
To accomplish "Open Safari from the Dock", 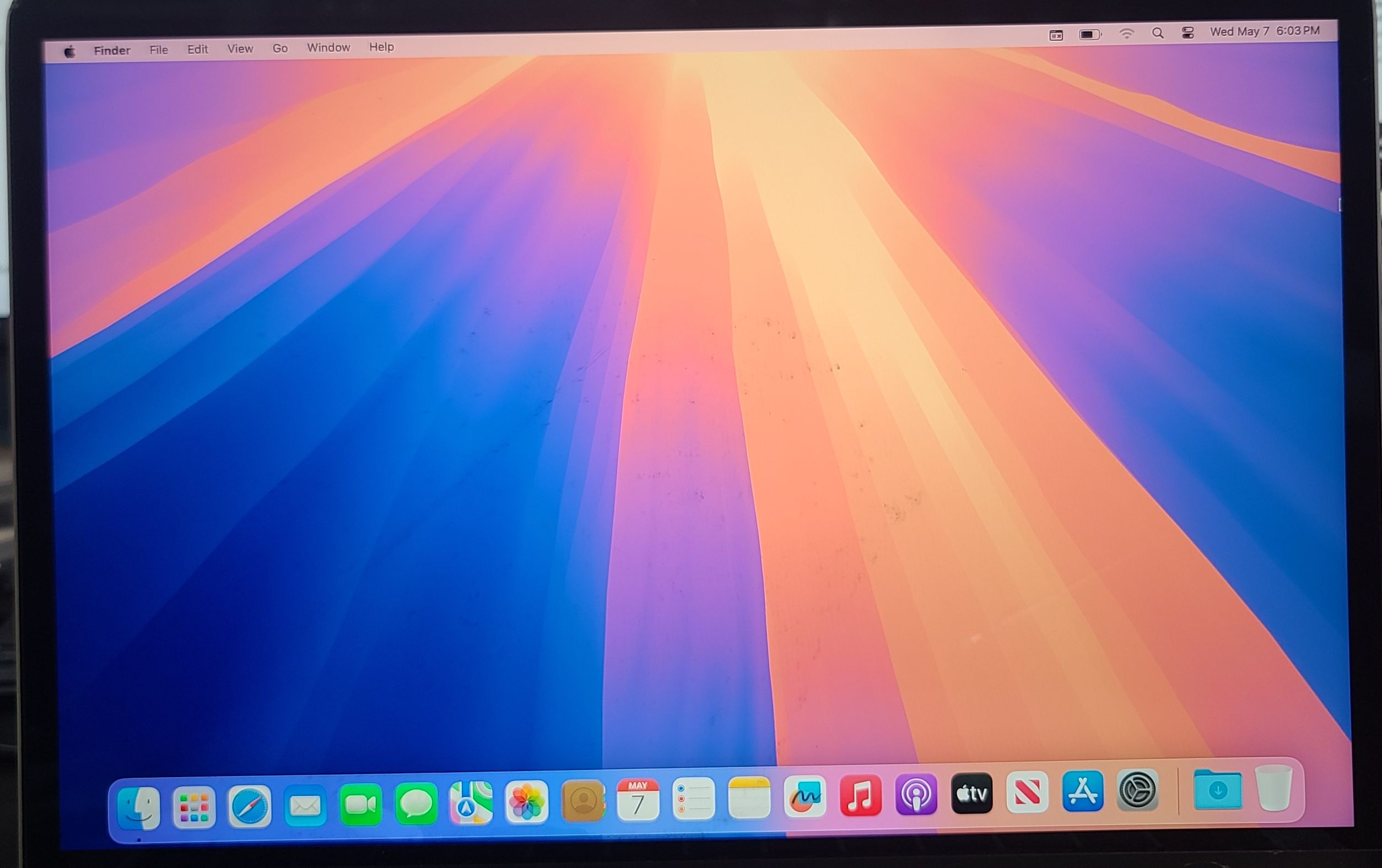I will click(250, 806).
